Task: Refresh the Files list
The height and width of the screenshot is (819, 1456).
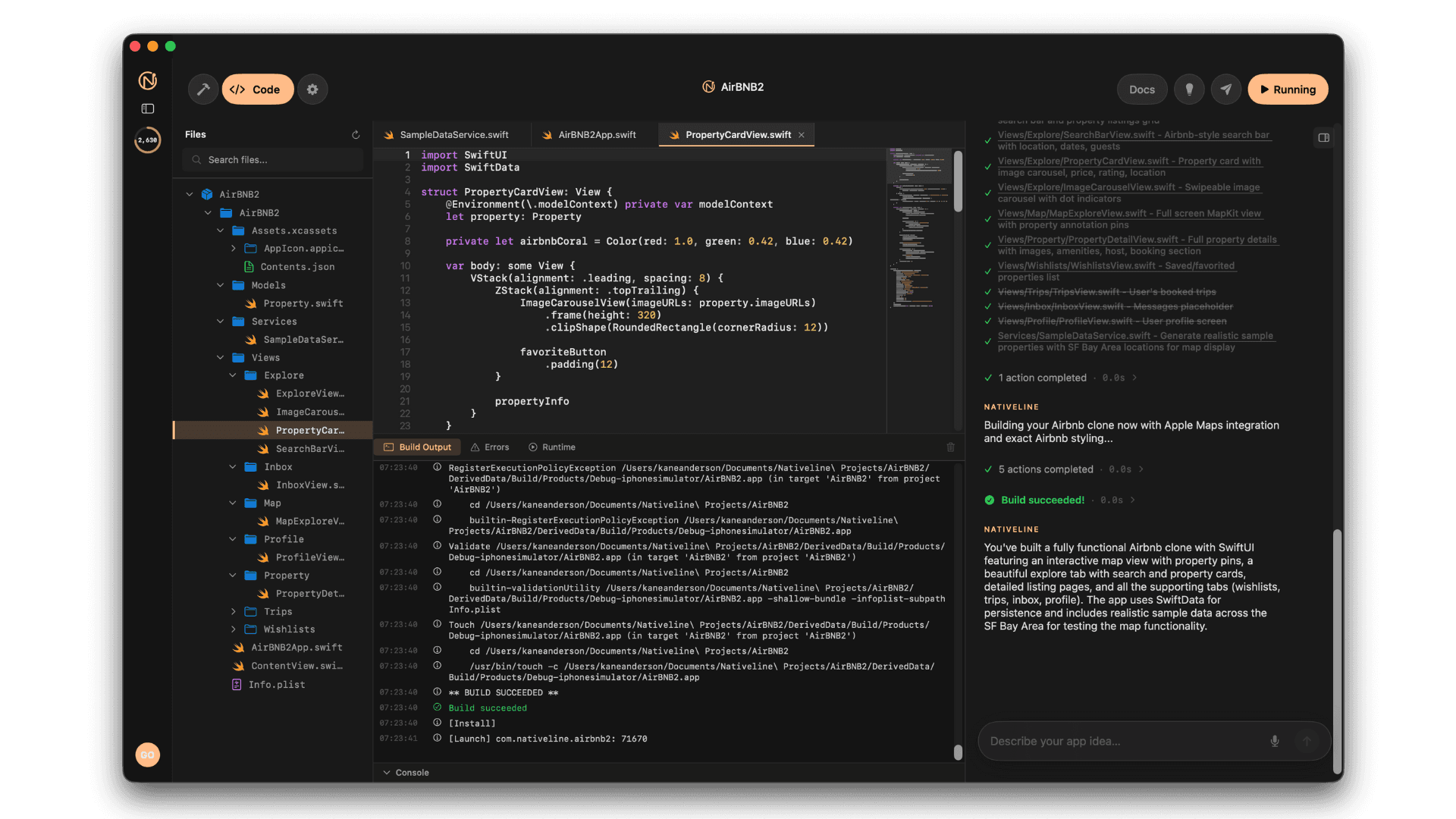Action: (356, 134)
